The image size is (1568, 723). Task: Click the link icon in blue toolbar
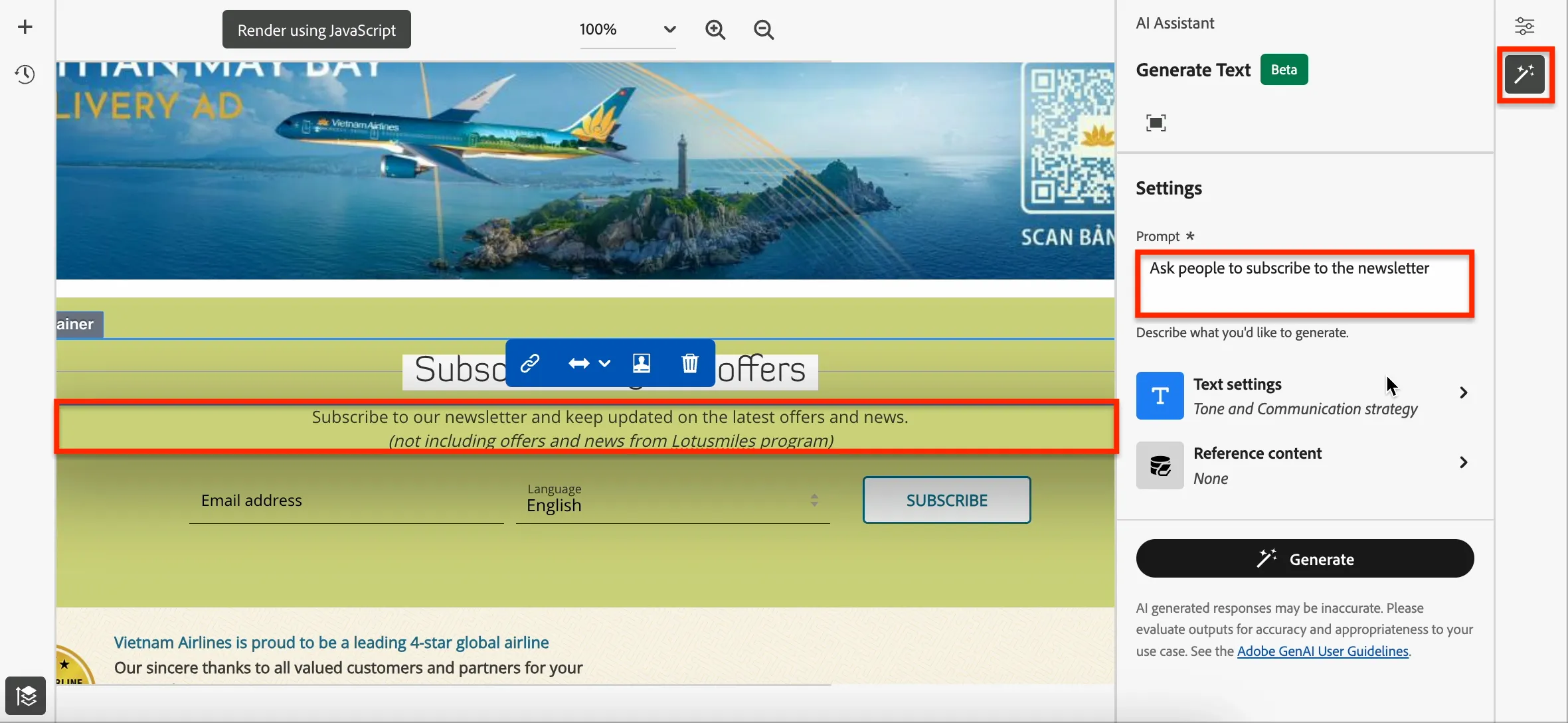click(x=530, y=363)
